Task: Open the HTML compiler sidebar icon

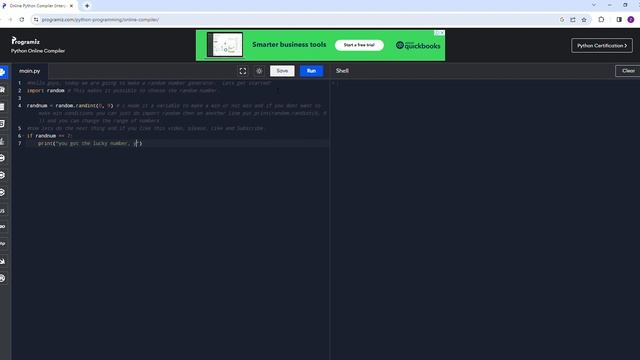Action: [x=2, y=124]
